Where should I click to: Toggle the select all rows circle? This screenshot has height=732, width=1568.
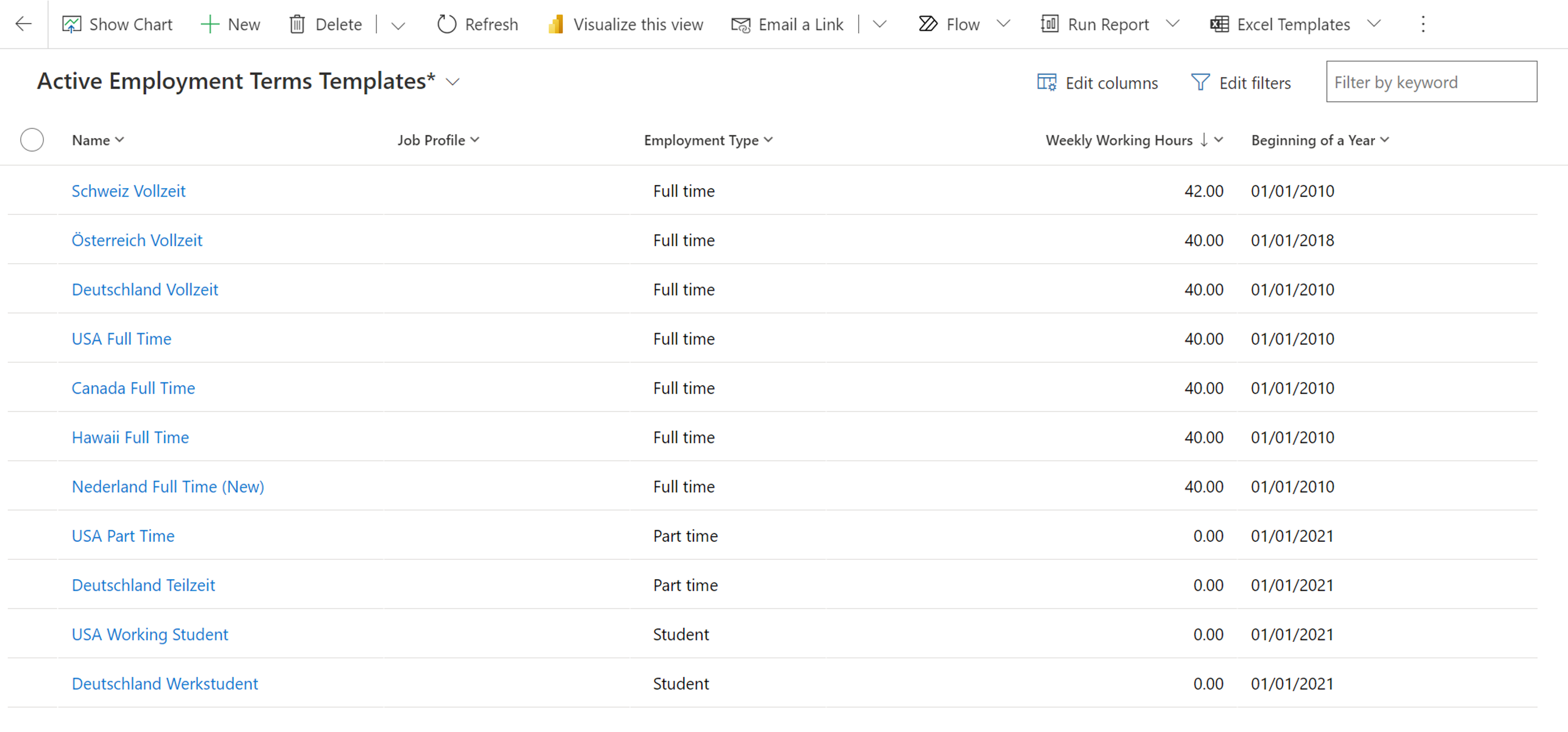point(32,140)
